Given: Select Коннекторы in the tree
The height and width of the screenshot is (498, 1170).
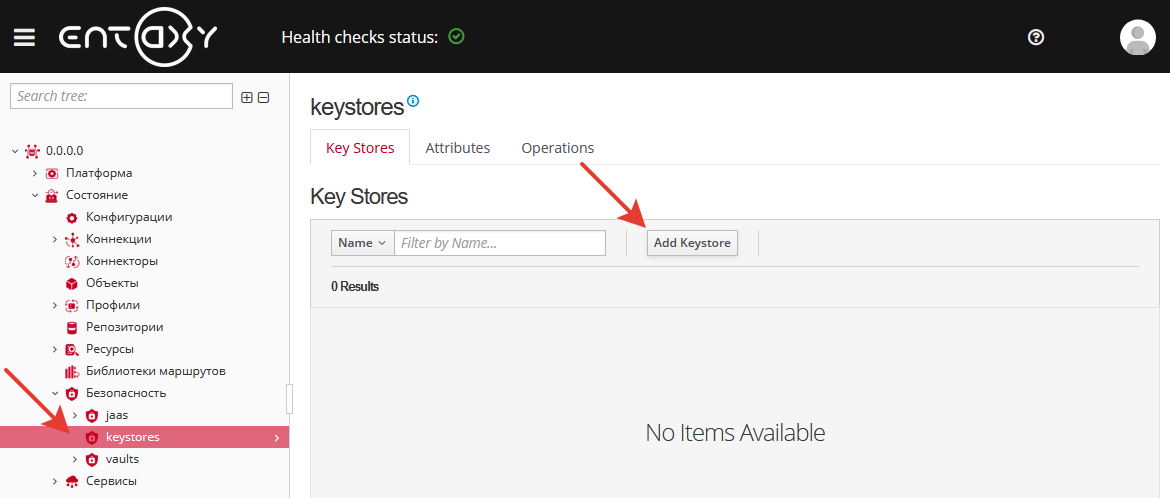Looking at the screenshot, I should pos(122,261).
